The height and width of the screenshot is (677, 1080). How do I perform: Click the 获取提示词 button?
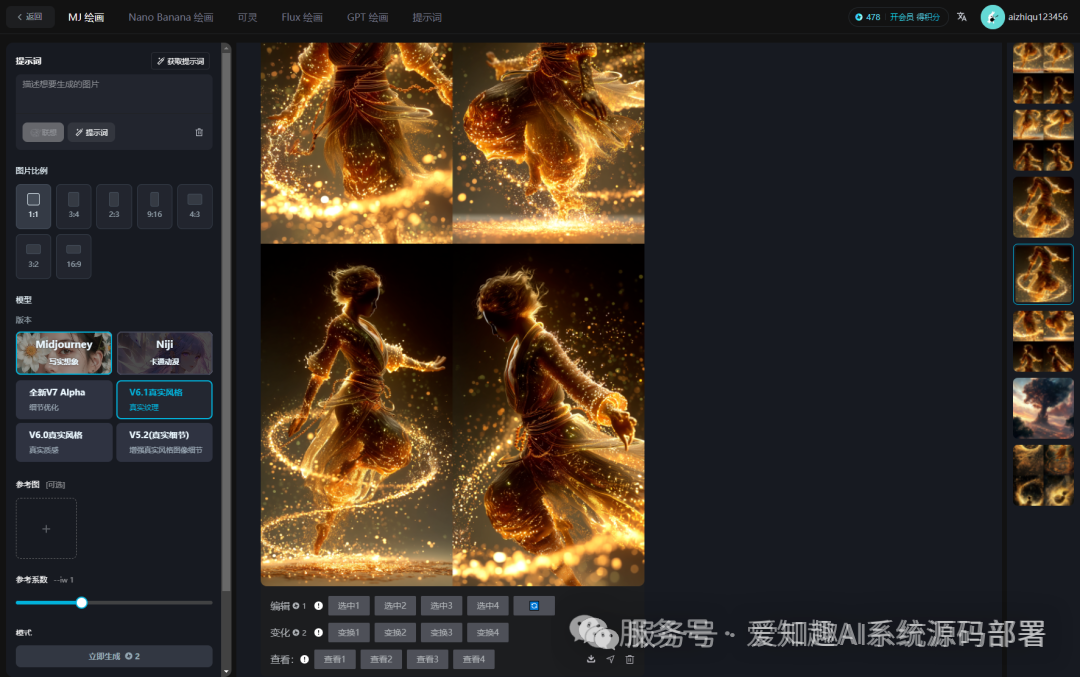(x=181, y=61)
